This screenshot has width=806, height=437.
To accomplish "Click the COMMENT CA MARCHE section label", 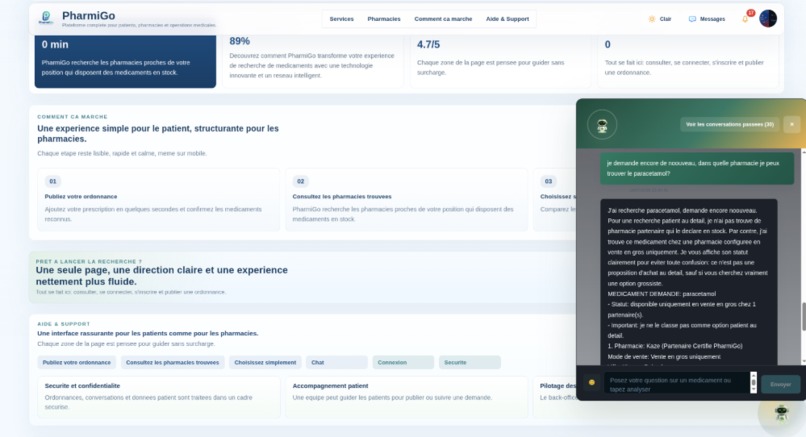I will [x=72, y=117].
